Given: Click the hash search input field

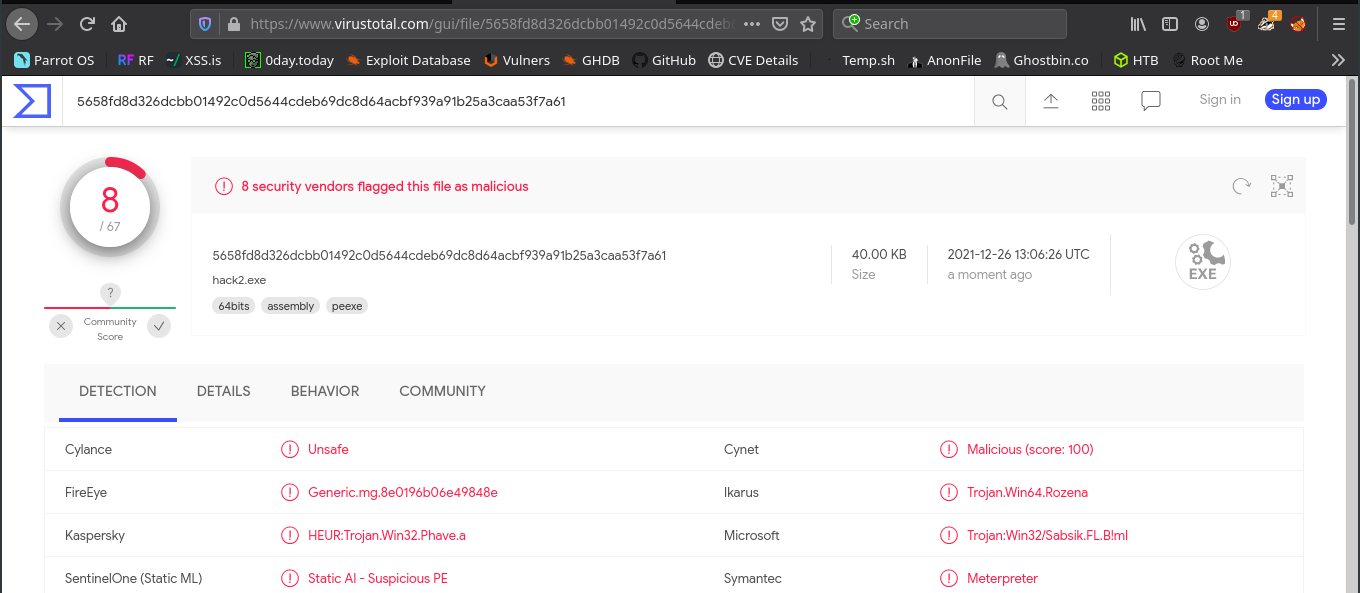Looking at the screenshot, I should (500, 101).
